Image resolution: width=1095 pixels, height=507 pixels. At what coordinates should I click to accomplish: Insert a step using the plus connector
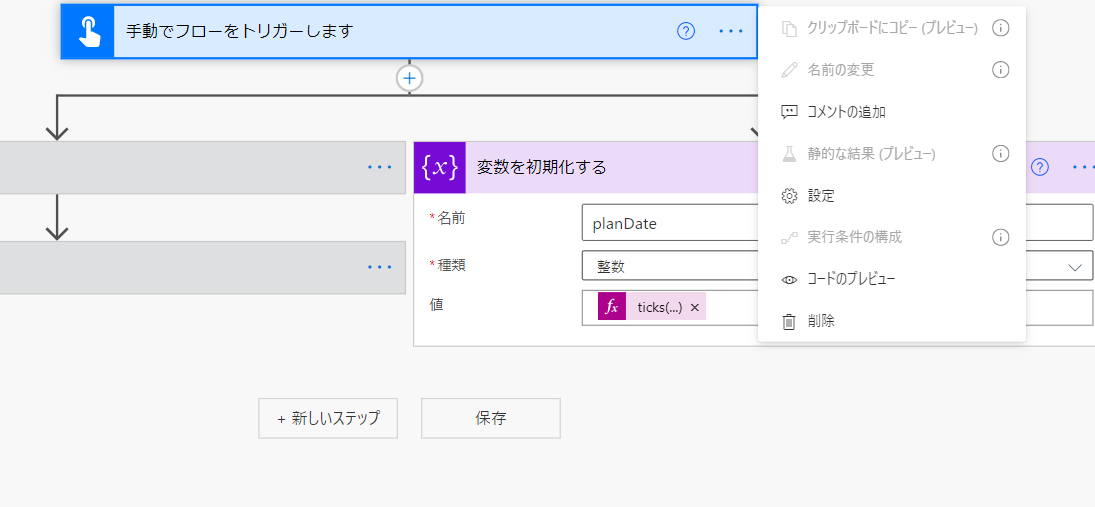pos(409,78)
